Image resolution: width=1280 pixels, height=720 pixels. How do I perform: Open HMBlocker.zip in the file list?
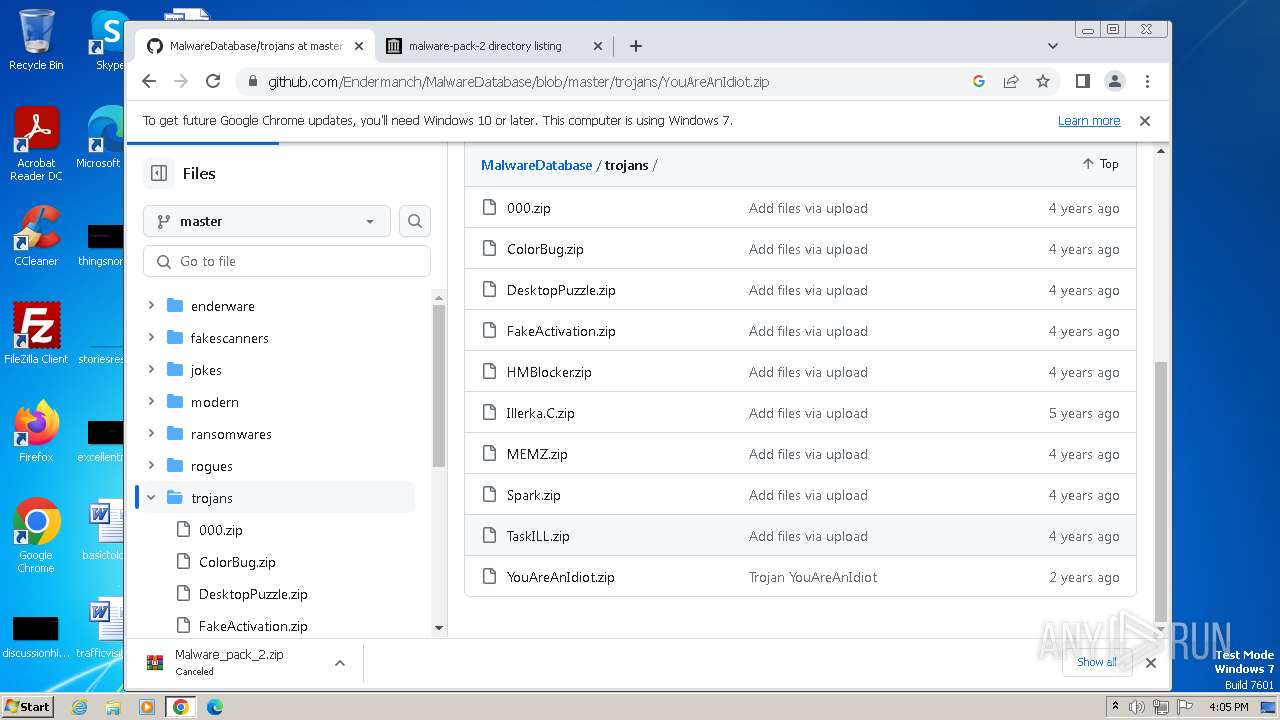(x=549, y=372)
